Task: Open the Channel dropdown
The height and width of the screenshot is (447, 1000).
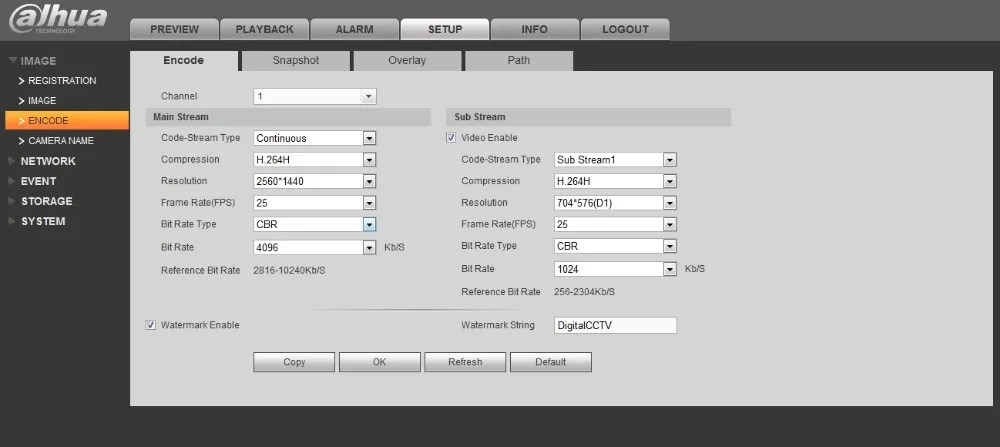Action: click(315, 96)
